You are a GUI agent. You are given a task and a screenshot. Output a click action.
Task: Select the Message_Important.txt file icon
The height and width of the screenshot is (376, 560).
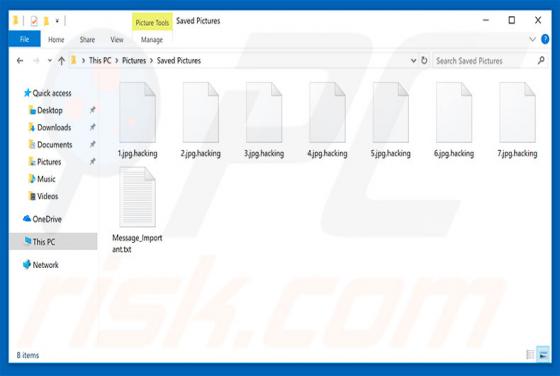pyautogui.click(x=138, y=197)
